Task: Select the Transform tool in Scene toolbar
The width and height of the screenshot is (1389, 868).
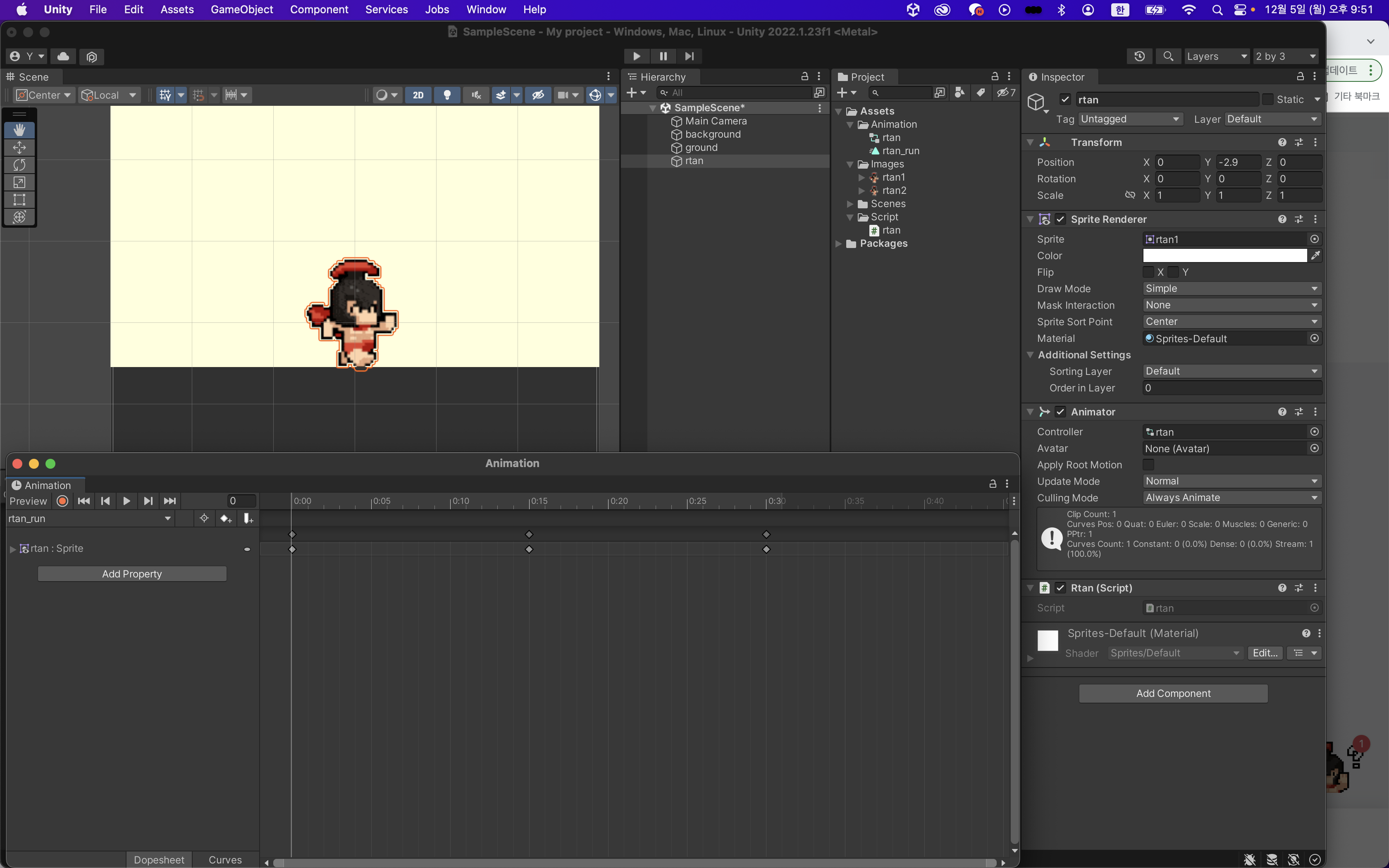Action: tap(19, 217)
